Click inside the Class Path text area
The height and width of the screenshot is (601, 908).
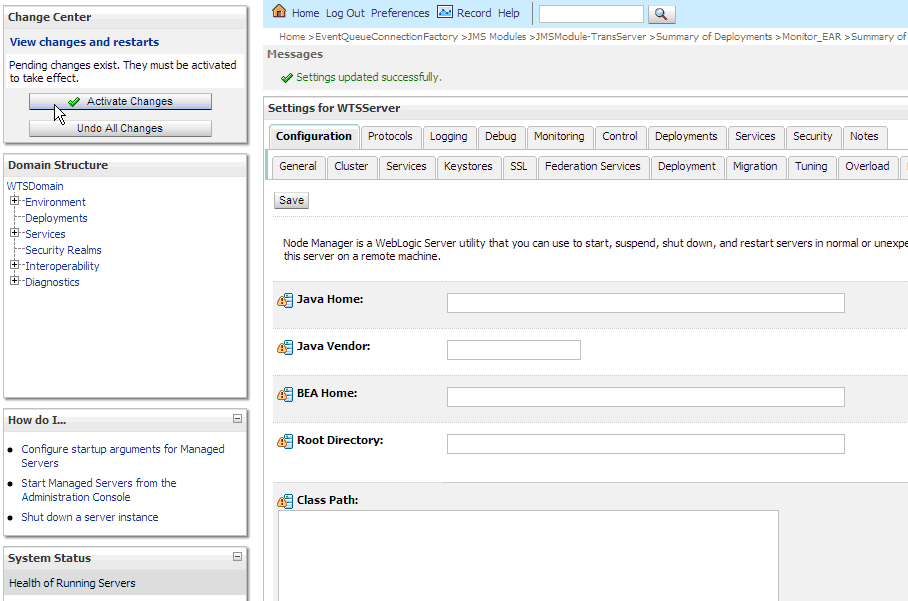528,556
